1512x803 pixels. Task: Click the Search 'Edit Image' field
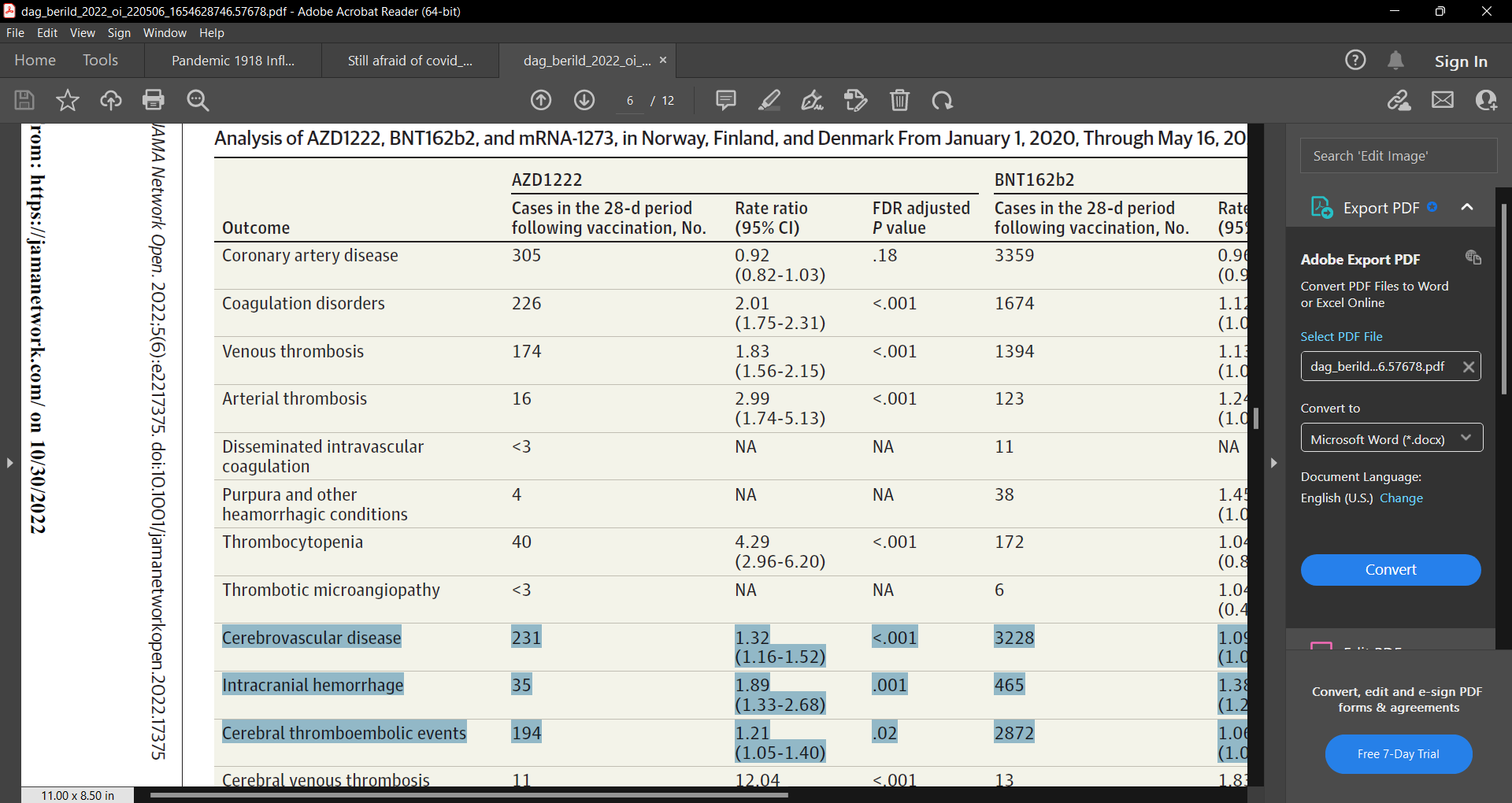click(x=1398, y=156)
